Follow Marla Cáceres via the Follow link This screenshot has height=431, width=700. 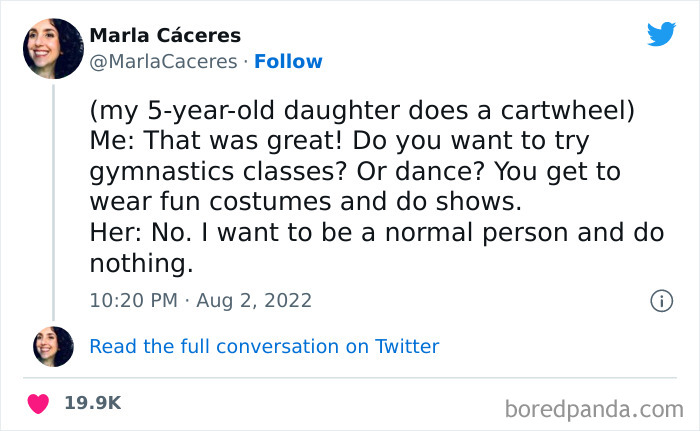288,62
